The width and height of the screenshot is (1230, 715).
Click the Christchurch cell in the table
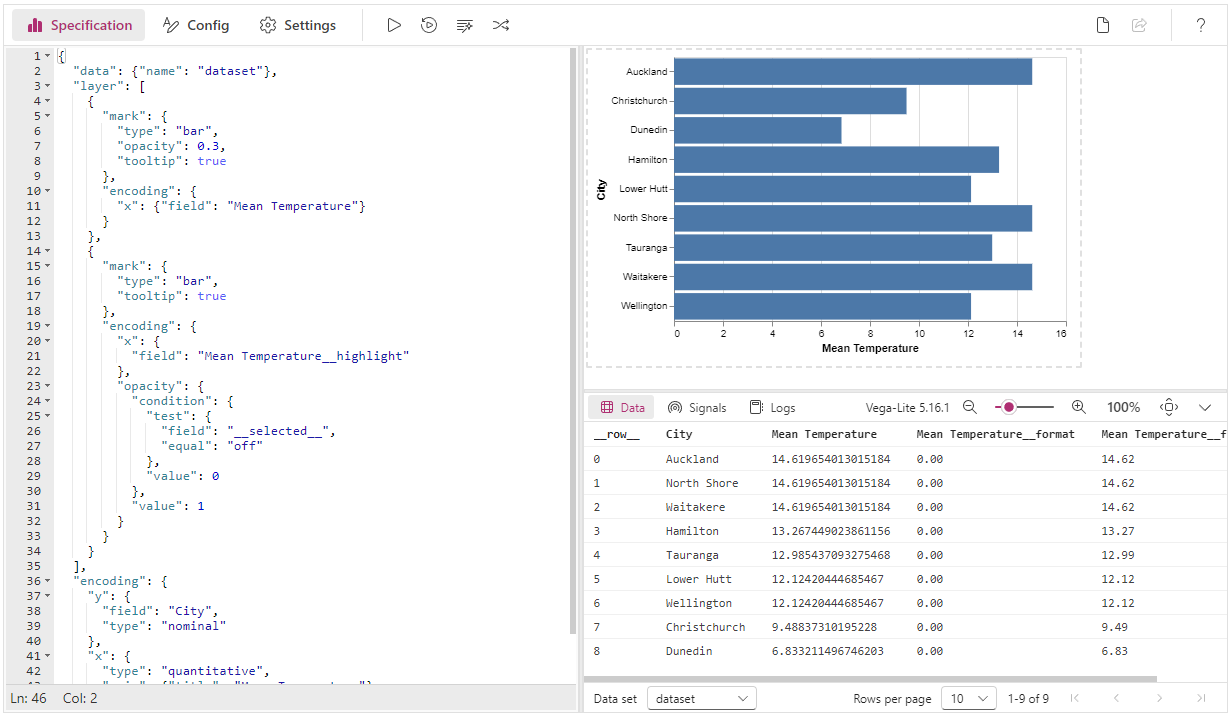pos(705,627)
